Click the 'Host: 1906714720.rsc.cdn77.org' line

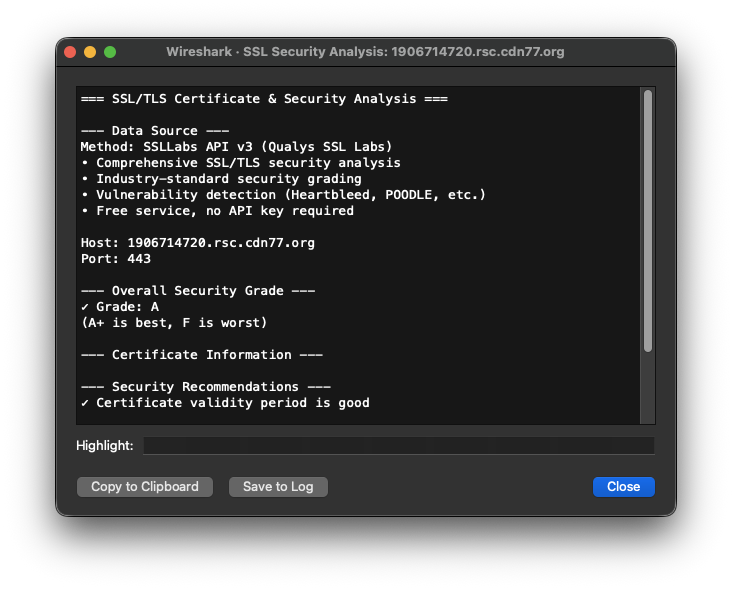coord(198,243)
